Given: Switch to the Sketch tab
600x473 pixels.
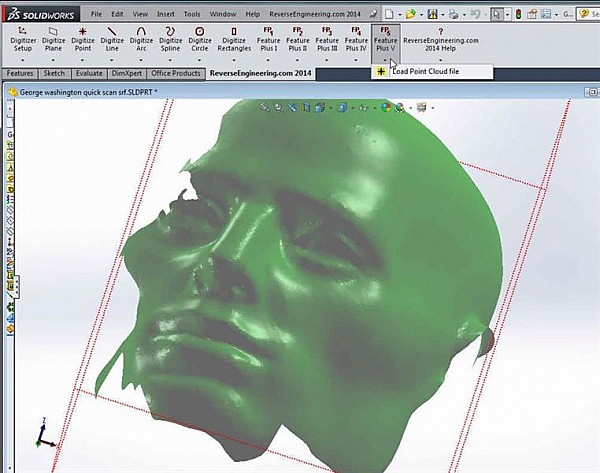Looking at the screenshot, I should pos(54,73).
